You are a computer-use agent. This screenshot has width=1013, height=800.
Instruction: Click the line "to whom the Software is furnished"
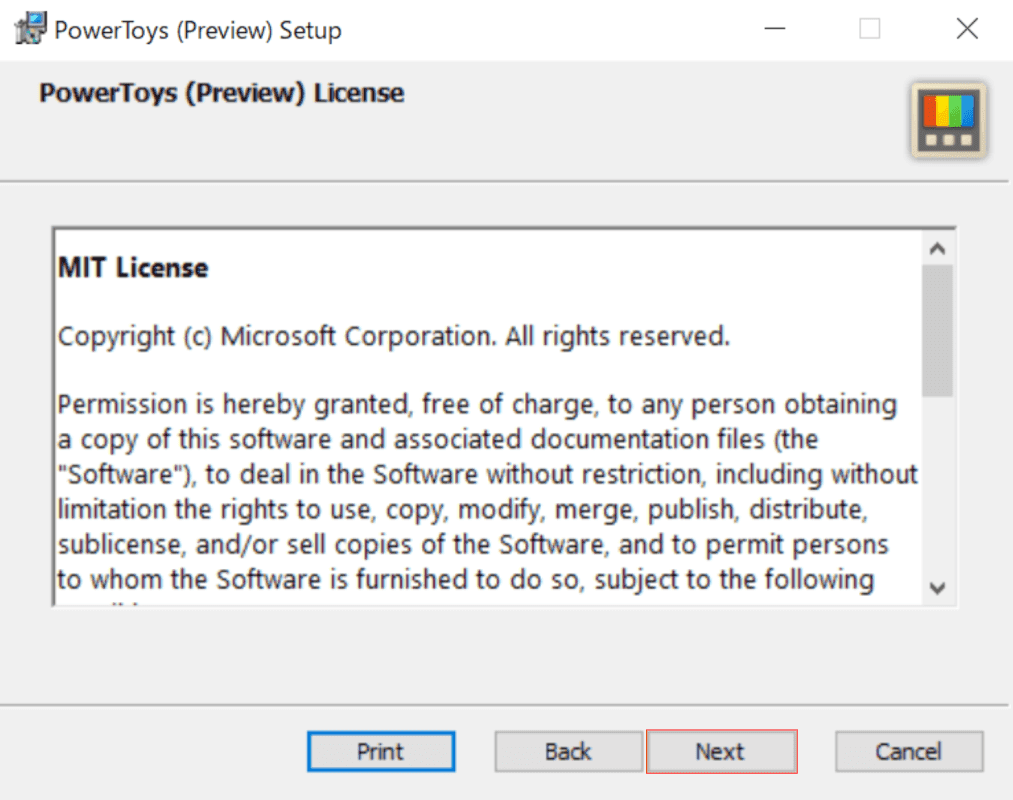click(x=466, y=580)
